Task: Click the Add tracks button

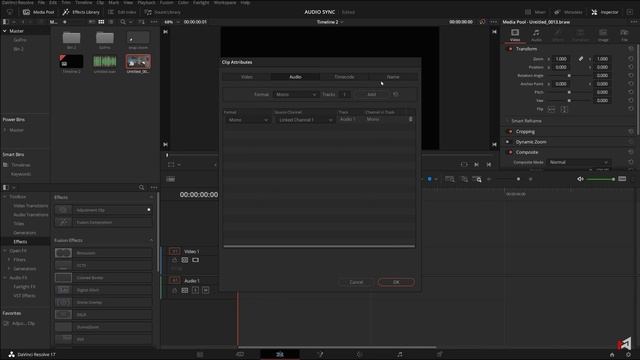Action: 371,94
